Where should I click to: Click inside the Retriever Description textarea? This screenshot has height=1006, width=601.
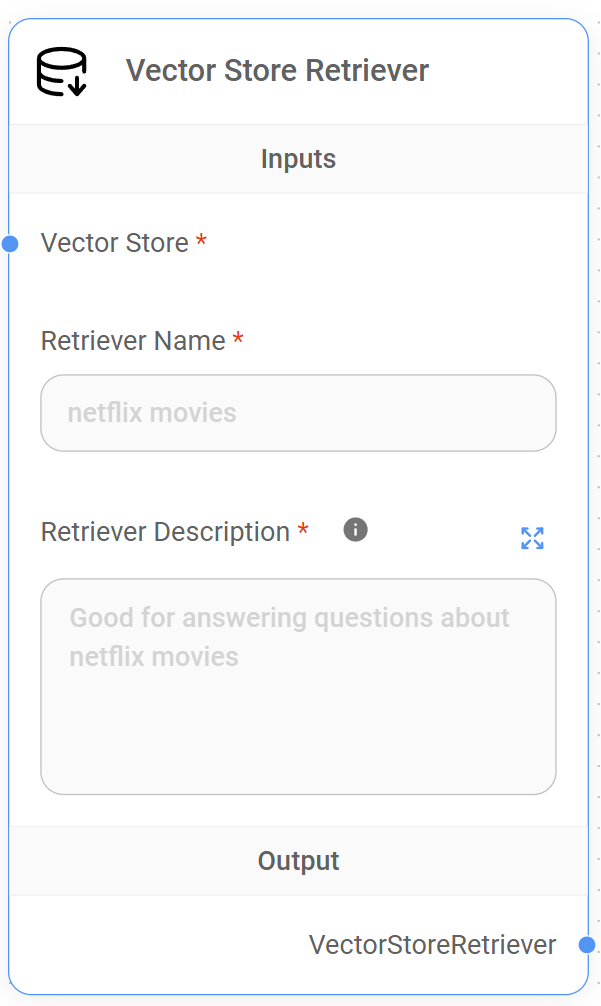[298, 685]
